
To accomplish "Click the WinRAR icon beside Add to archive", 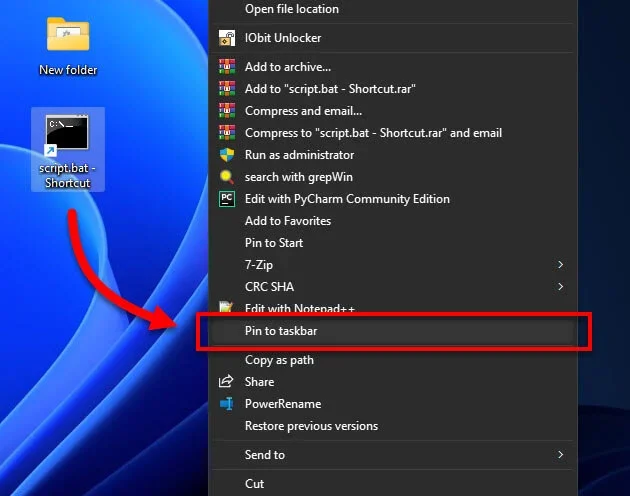I will click(x=227, y=67).
